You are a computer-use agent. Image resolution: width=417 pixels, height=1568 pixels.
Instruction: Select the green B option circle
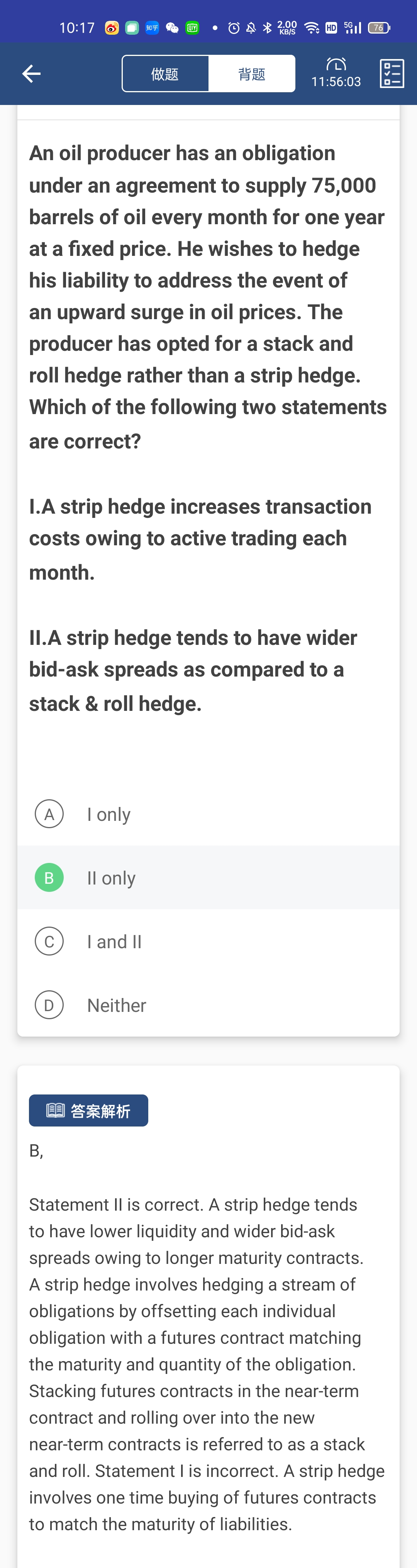pyautogui.click(x=49, y=878)
